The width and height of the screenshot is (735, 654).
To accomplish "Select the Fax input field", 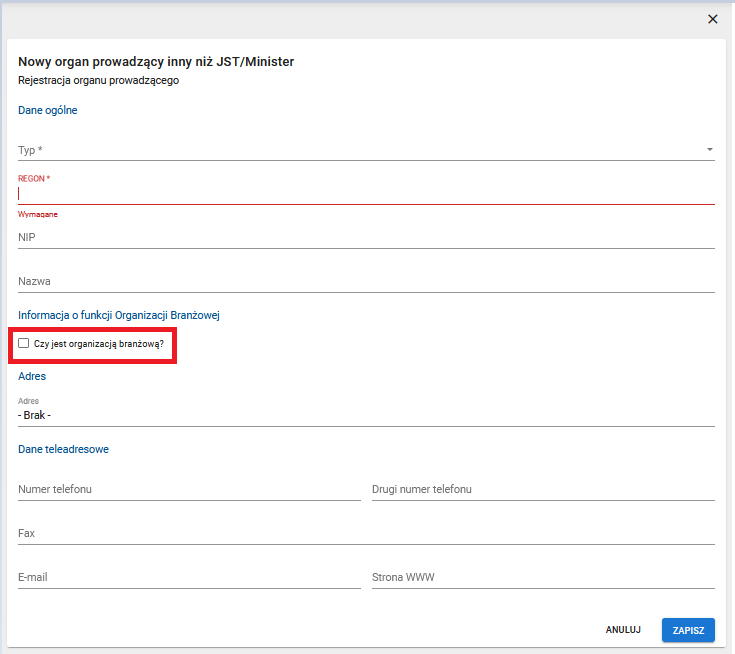I will coord(366,534).
